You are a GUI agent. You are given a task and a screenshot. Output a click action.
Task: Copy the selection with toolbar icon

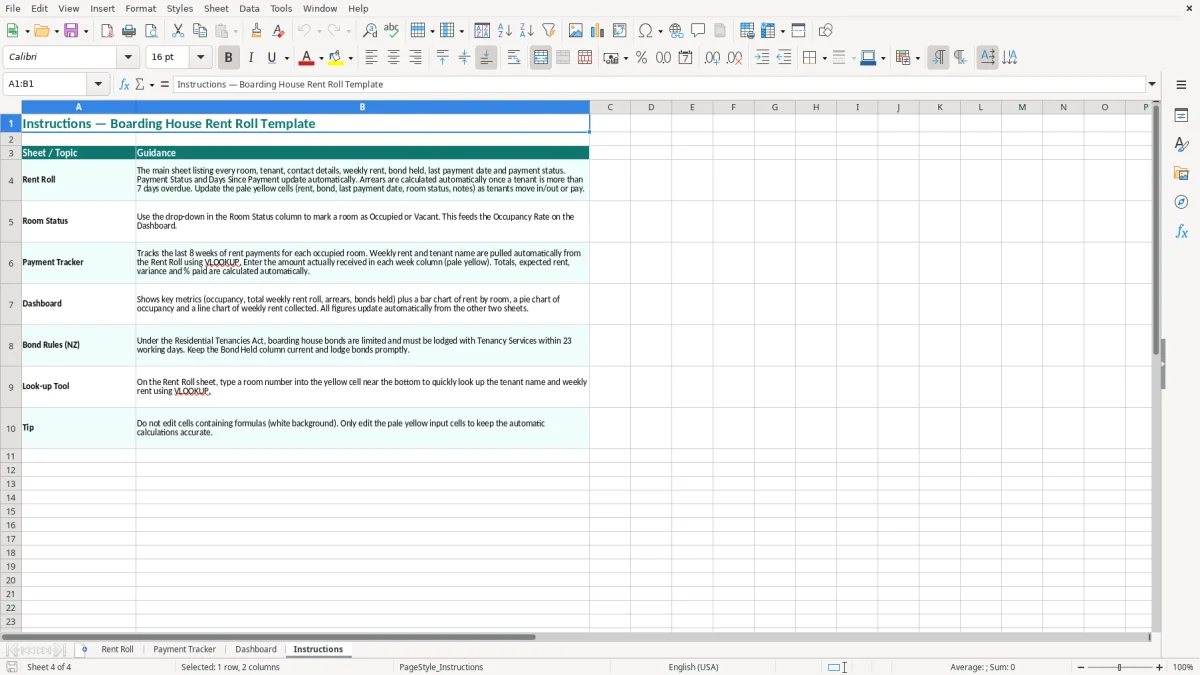(x=200, y=31)
